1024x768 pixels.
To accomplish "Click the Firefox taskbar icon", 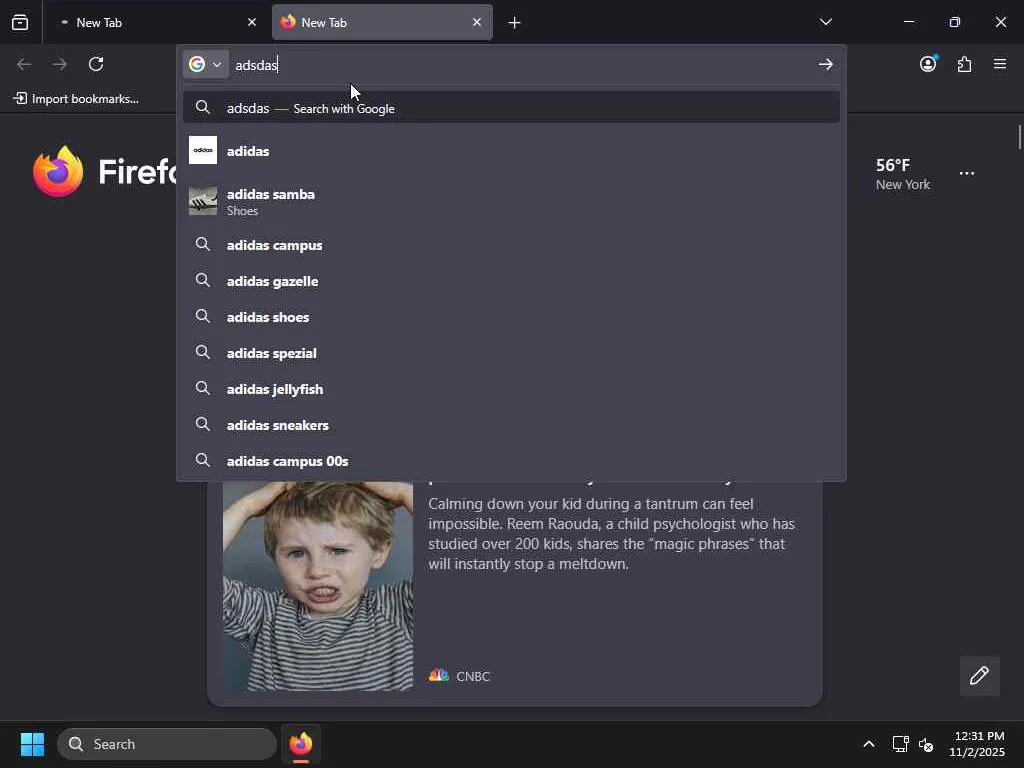I will [x=301, y=744].
